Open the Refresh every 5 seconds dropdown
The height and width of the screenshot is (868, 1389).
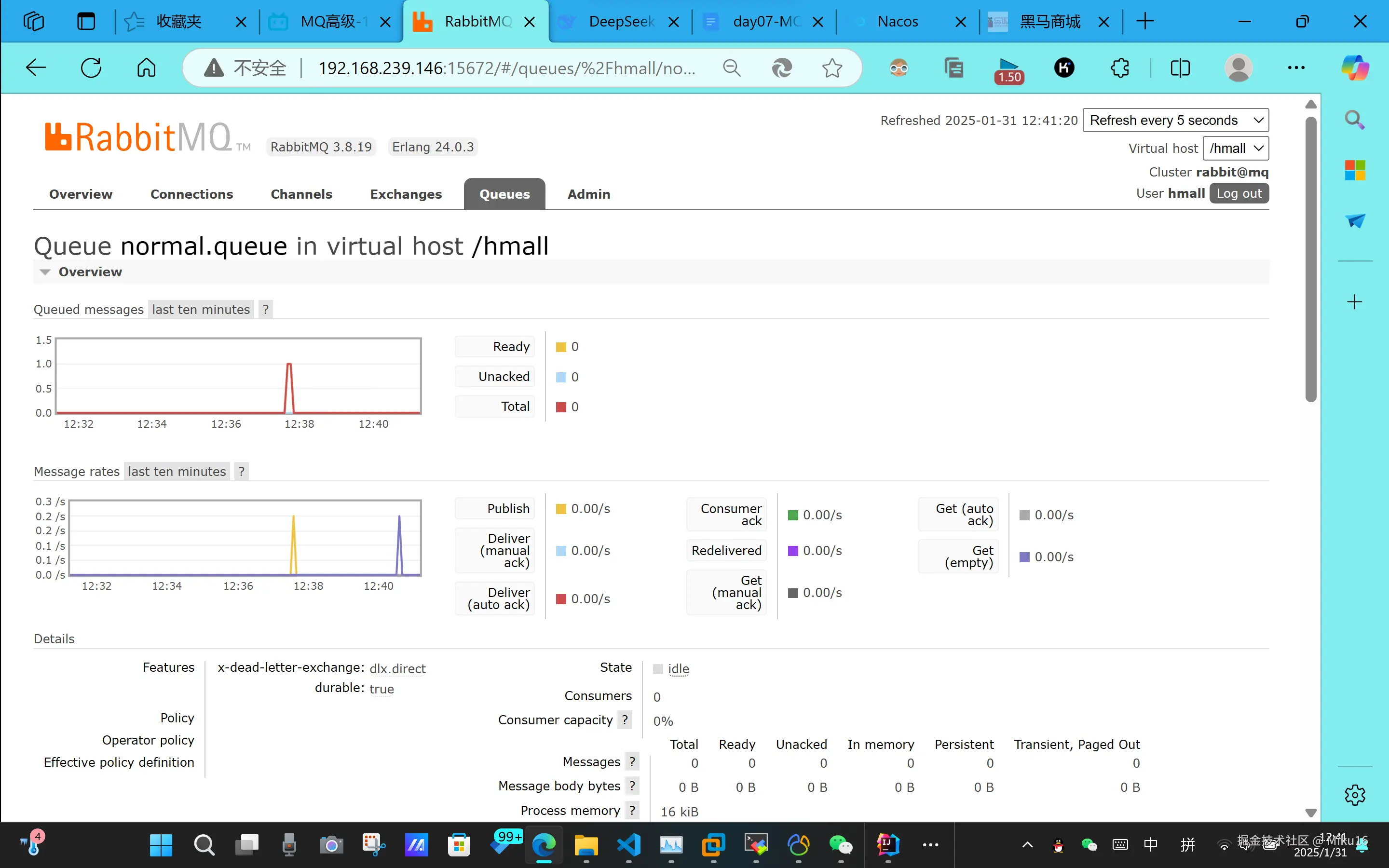pyautogui.click(x=1175, y=120)
